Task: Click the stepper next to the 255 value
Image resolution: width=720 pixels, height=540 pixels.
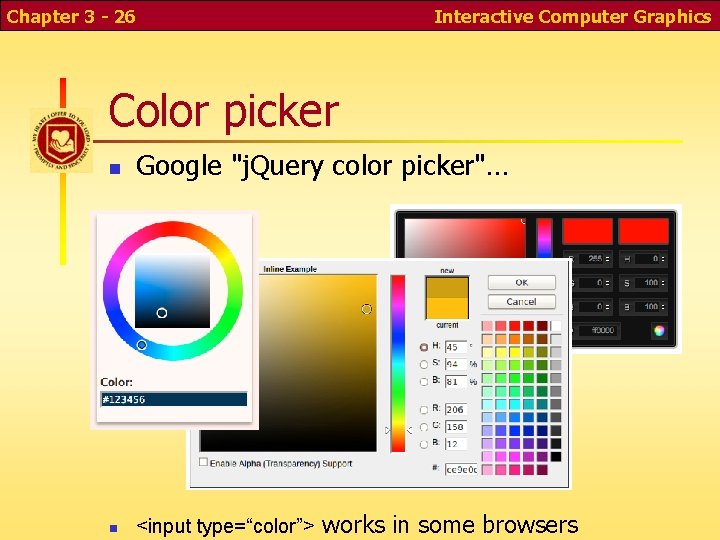Action: tap(608, 259)
